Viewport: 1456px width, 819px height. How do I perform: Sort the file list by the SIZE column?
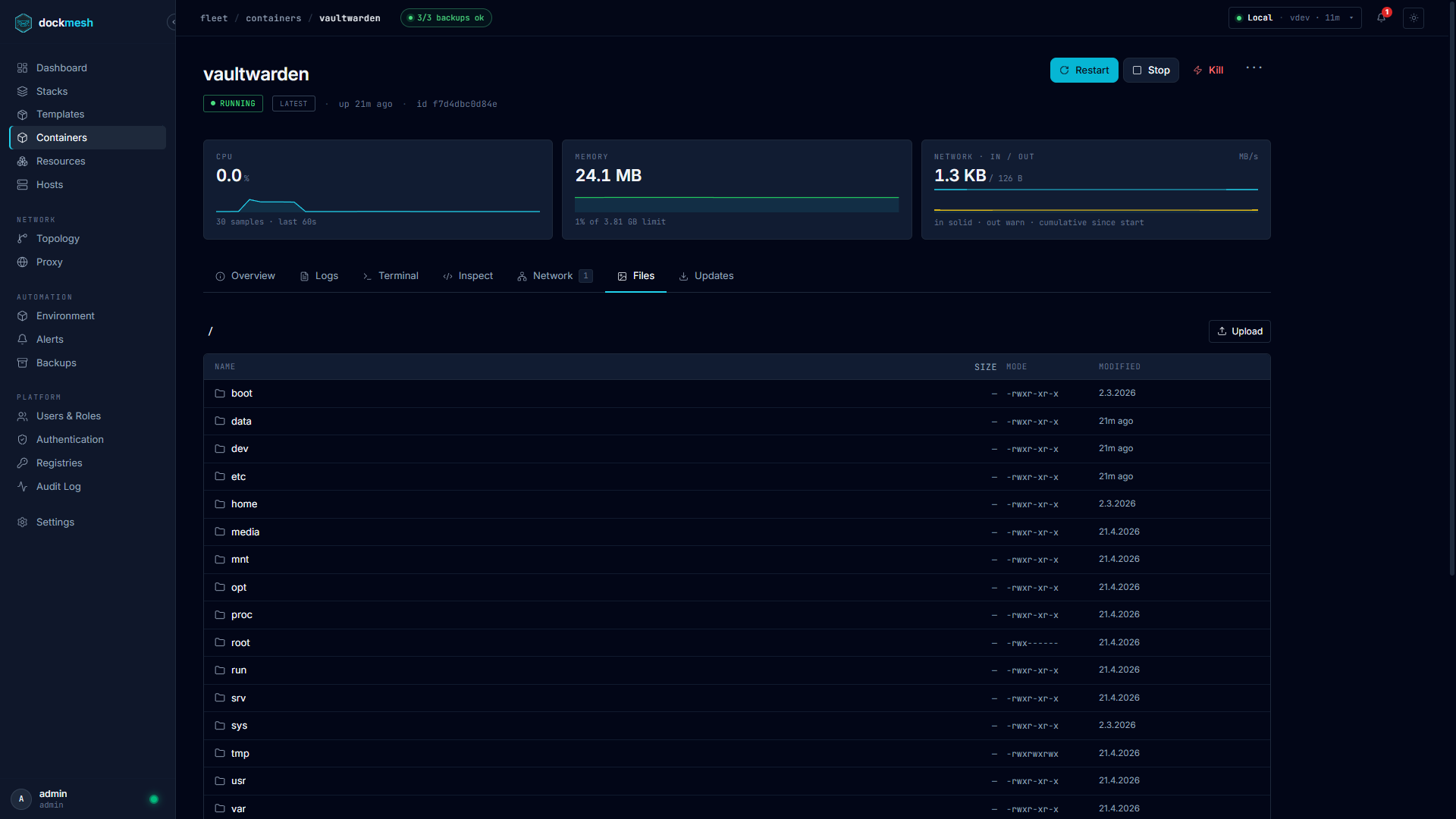[985, 367]
